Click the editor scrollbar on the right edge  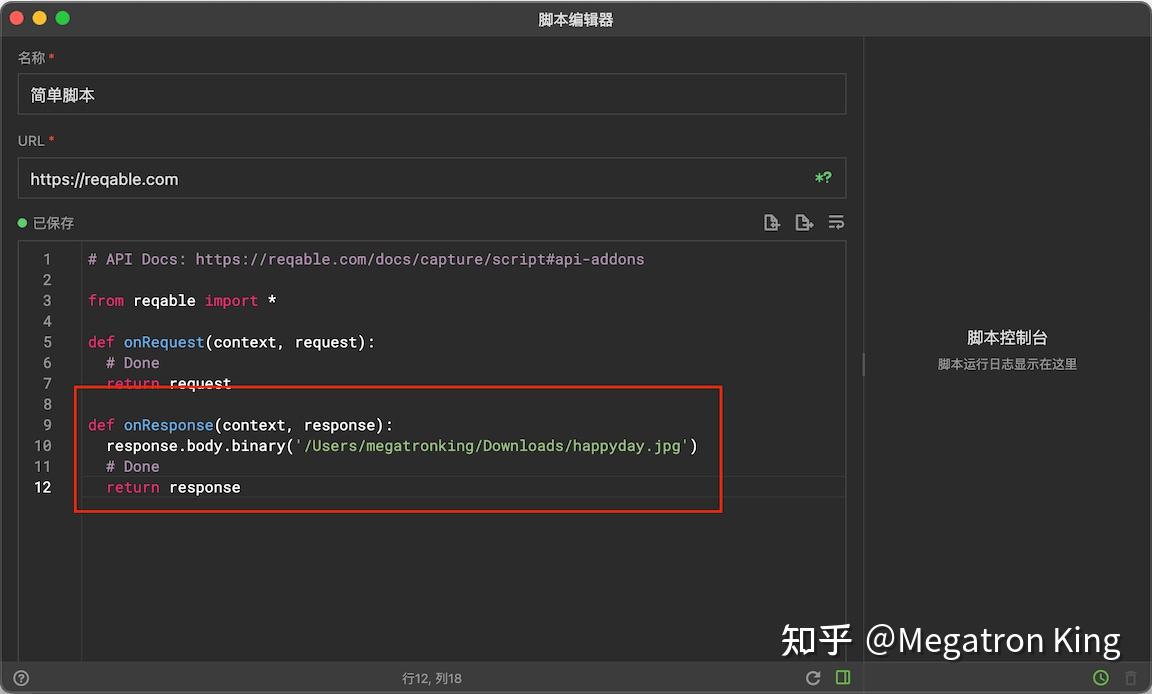pos(862,365)
